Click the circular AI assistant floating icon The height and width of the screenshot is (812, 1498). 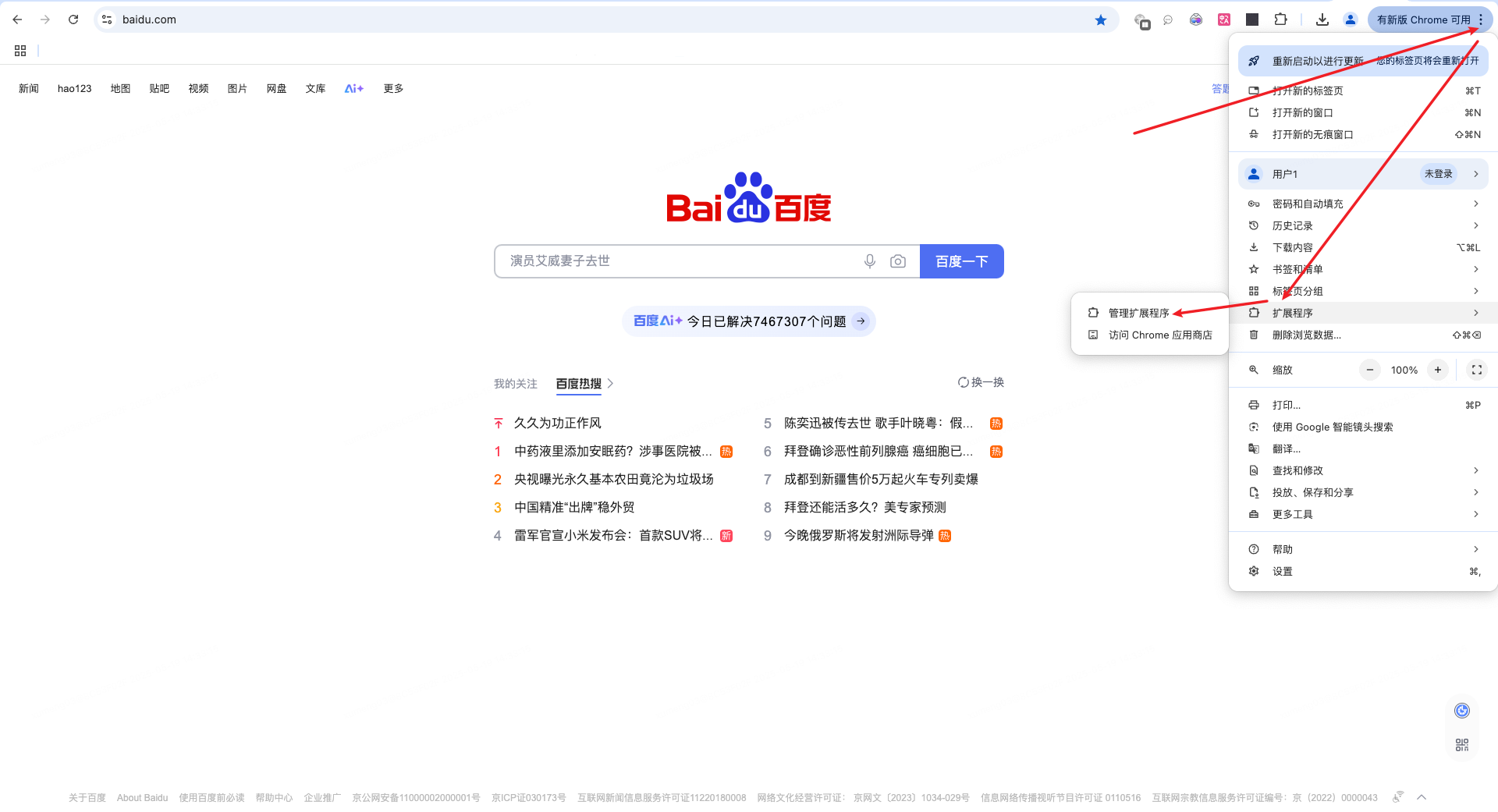point(1462,710)
